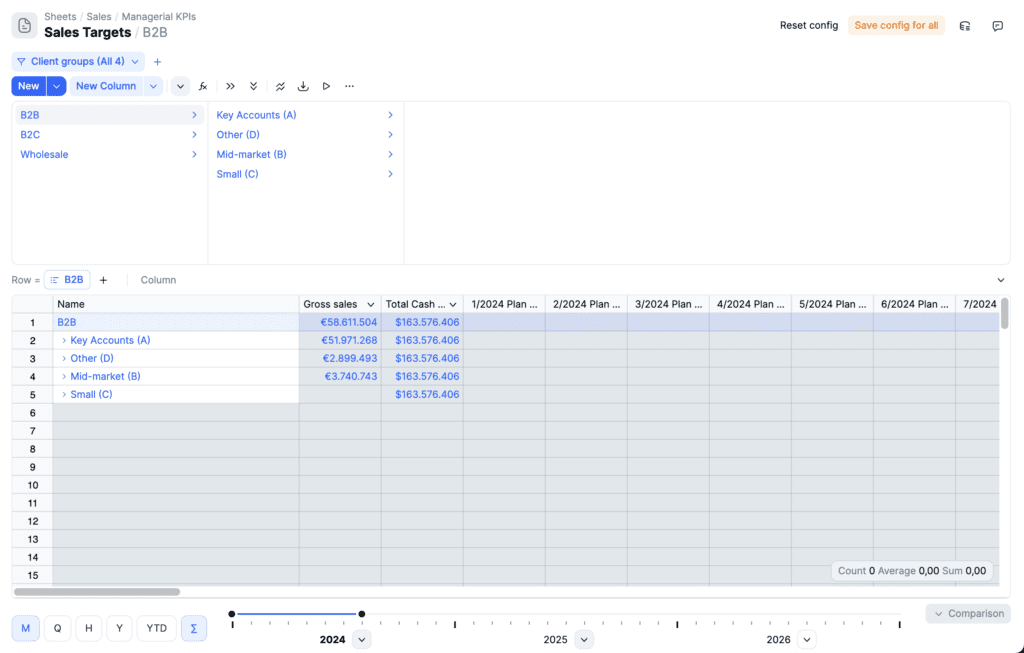Viewport: 1024px width, 653px height.
Task: Expand the Key Accounts (A) row
Action: click(x=64, y=340)
